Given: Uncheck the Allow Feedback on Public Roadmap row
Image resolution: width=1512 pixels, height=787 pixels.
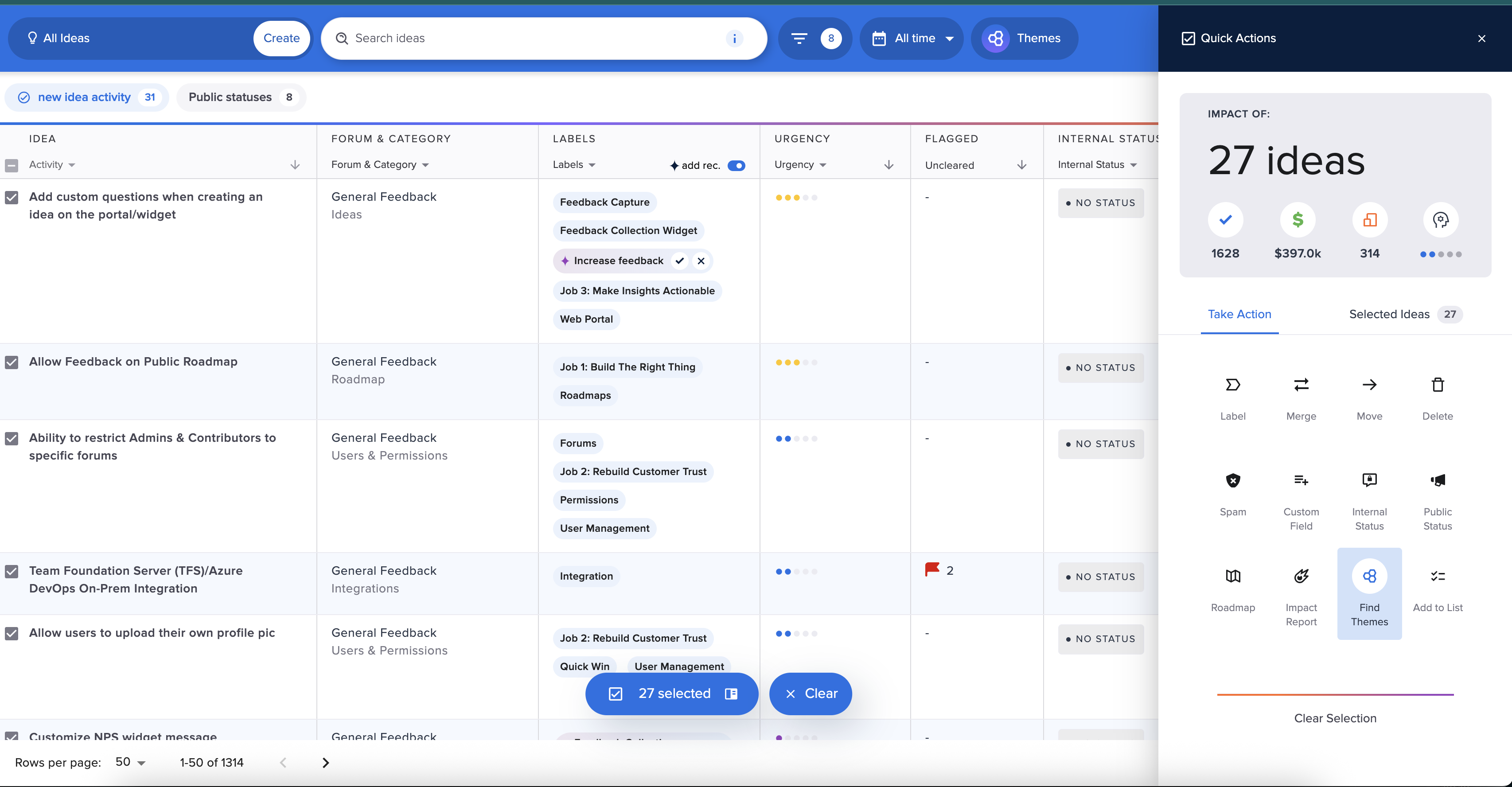Looking at the screenshot, I should (x=12, y=362).
